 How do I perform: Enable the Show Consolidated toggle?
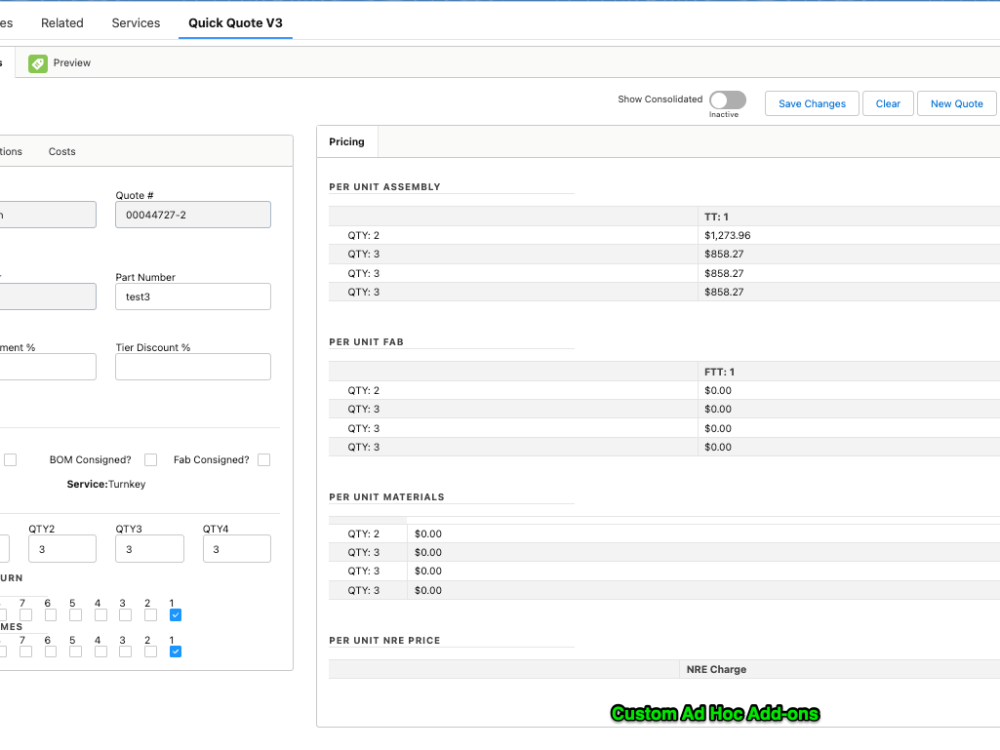(x=727, y=102)
